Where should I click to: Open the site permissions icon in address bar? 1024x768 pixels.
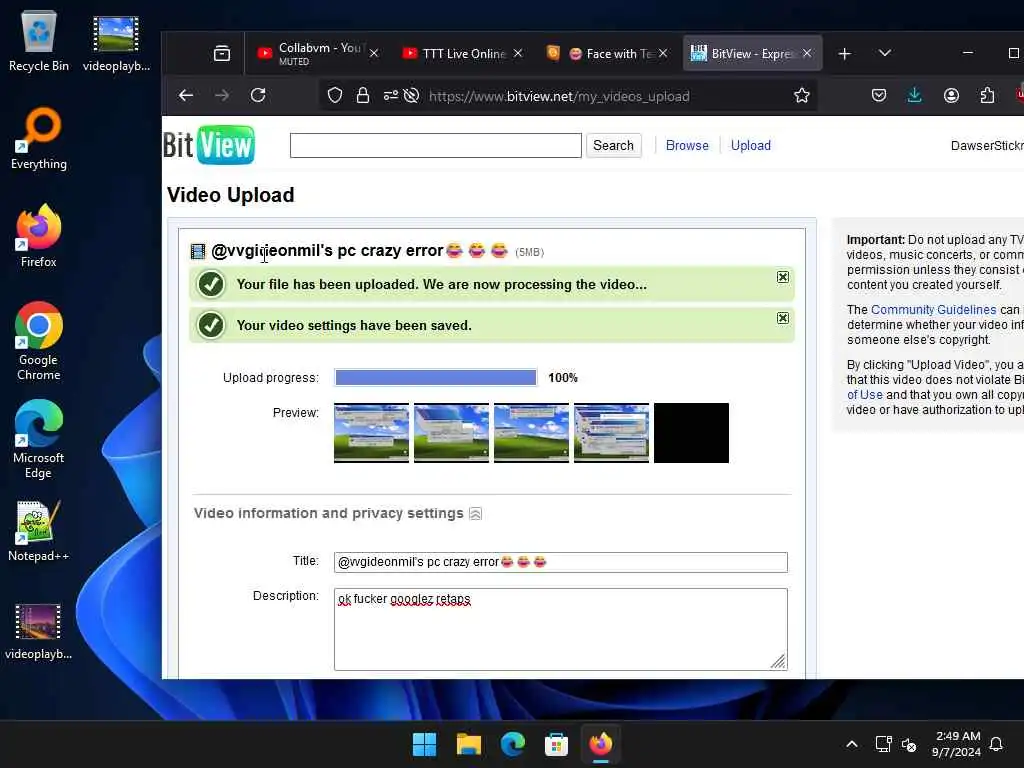point(391,96)
